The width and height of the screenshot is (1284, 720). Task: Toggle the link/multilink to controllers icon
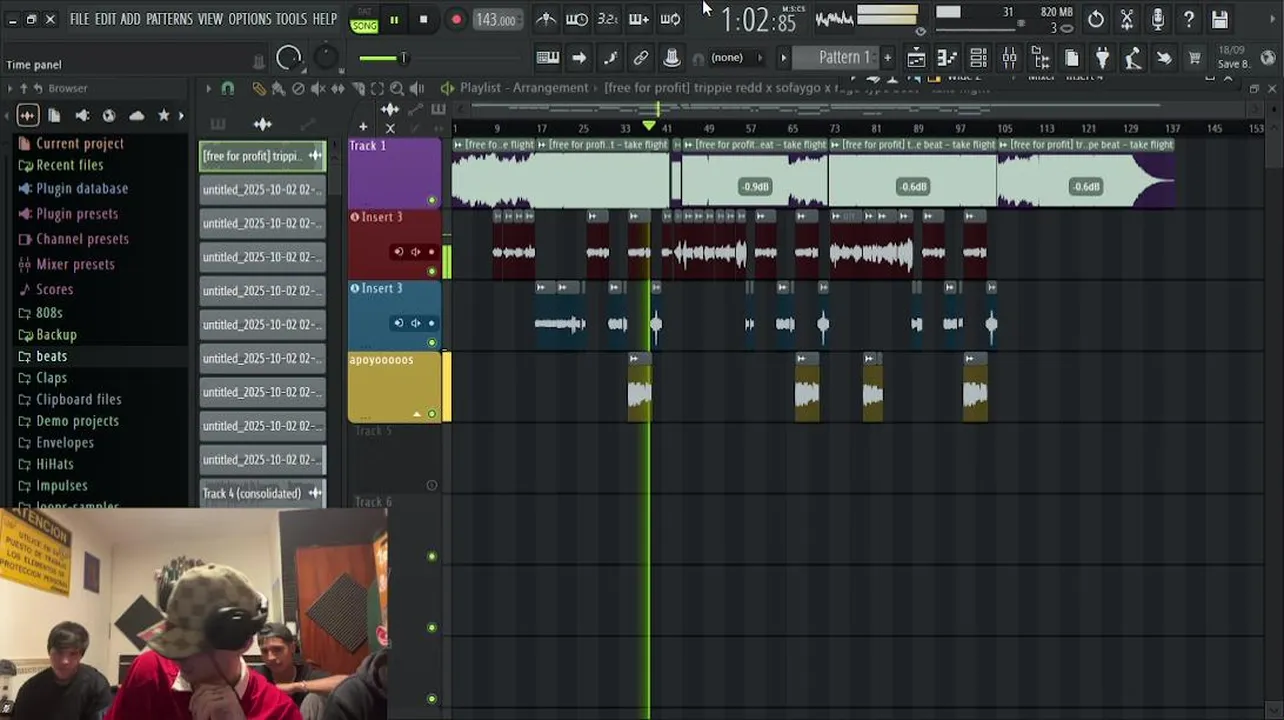pyautogui.click(x=641, y=58)
